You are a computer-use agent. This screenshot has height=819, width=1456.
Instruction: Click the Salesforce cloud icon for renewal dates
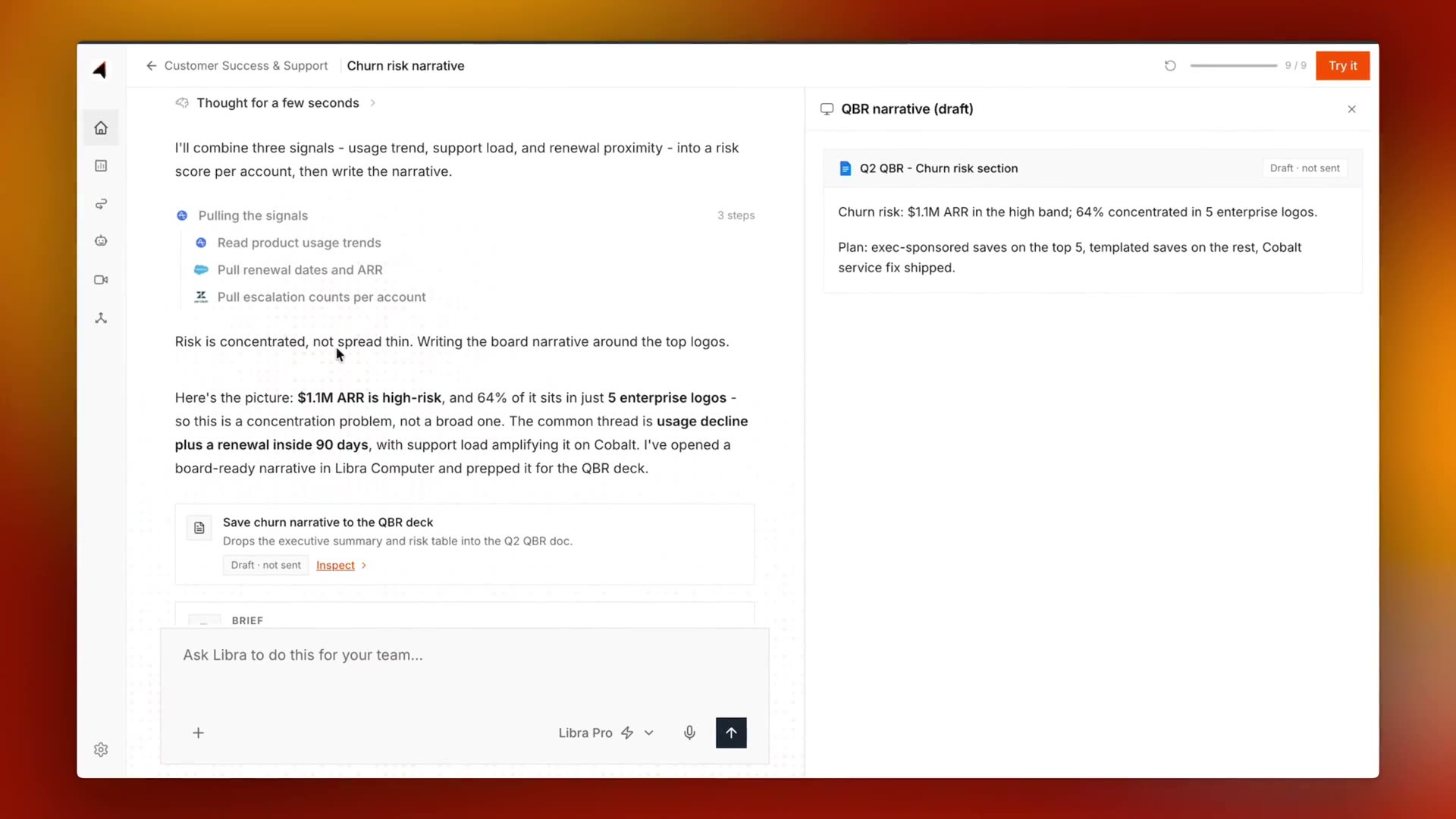(201, 270)
